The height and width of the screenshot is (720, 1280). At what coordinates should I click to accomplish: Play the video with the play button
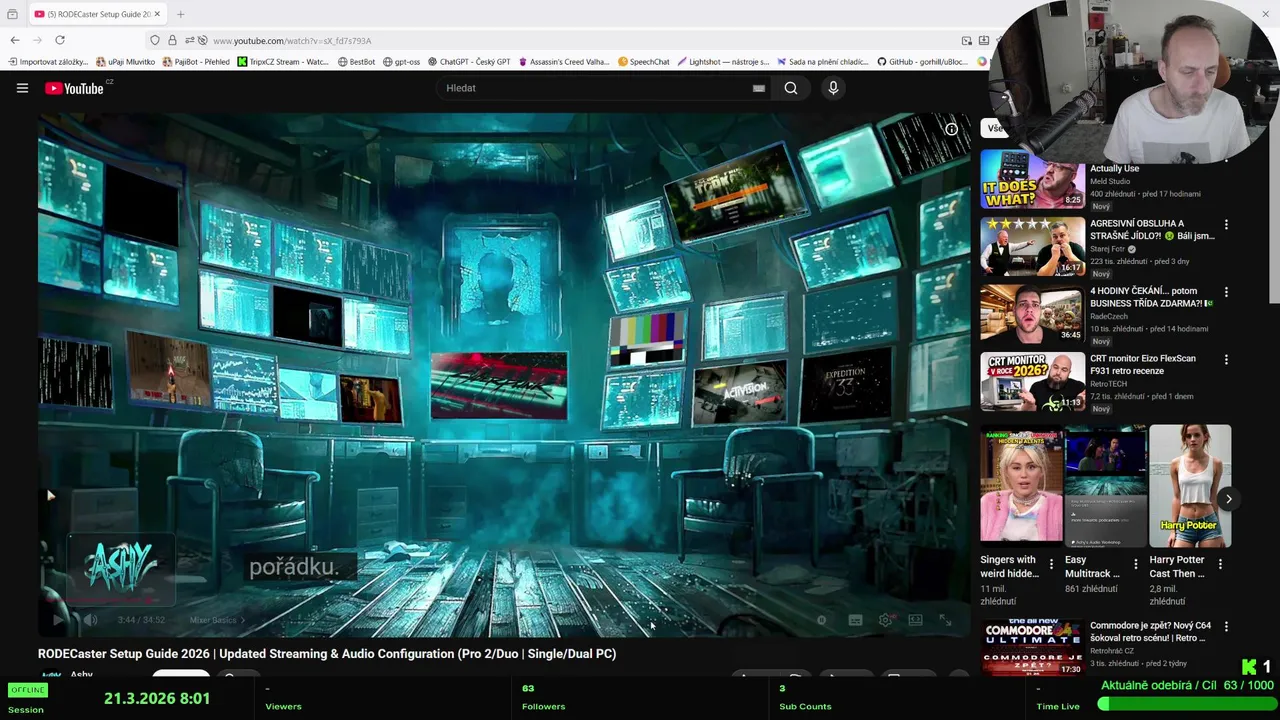click(56, 620)
